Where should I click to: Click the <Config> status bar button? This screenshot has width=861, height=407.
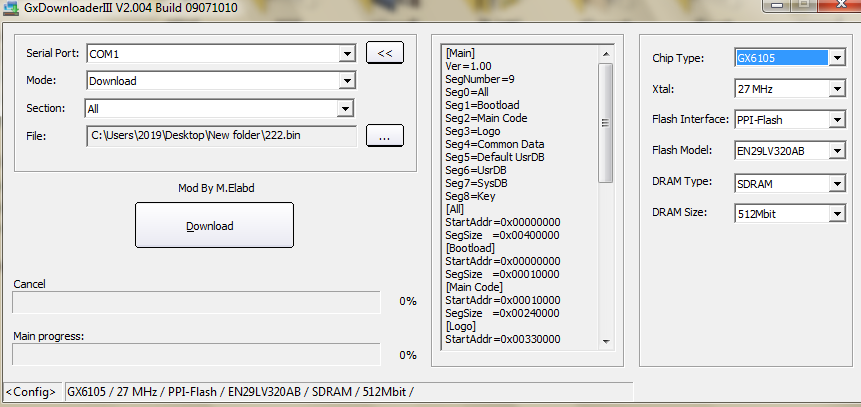31,392
